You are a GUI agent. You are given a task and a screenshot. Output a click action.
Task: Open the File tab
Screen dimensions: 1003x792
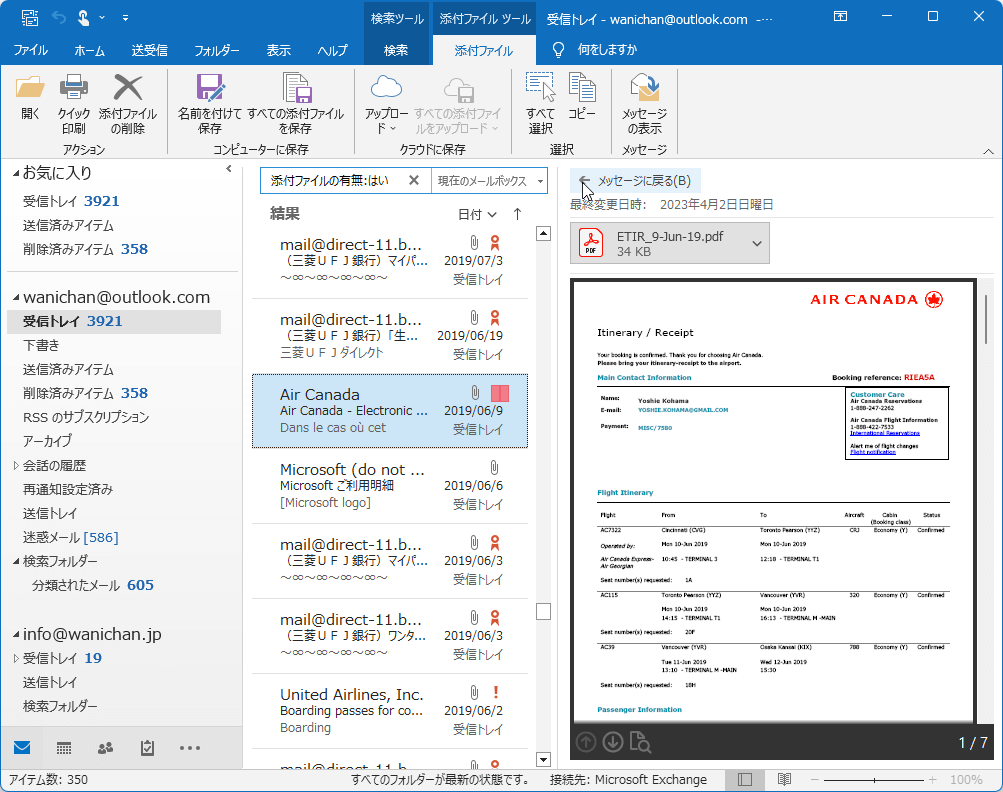tap(30, 50)
